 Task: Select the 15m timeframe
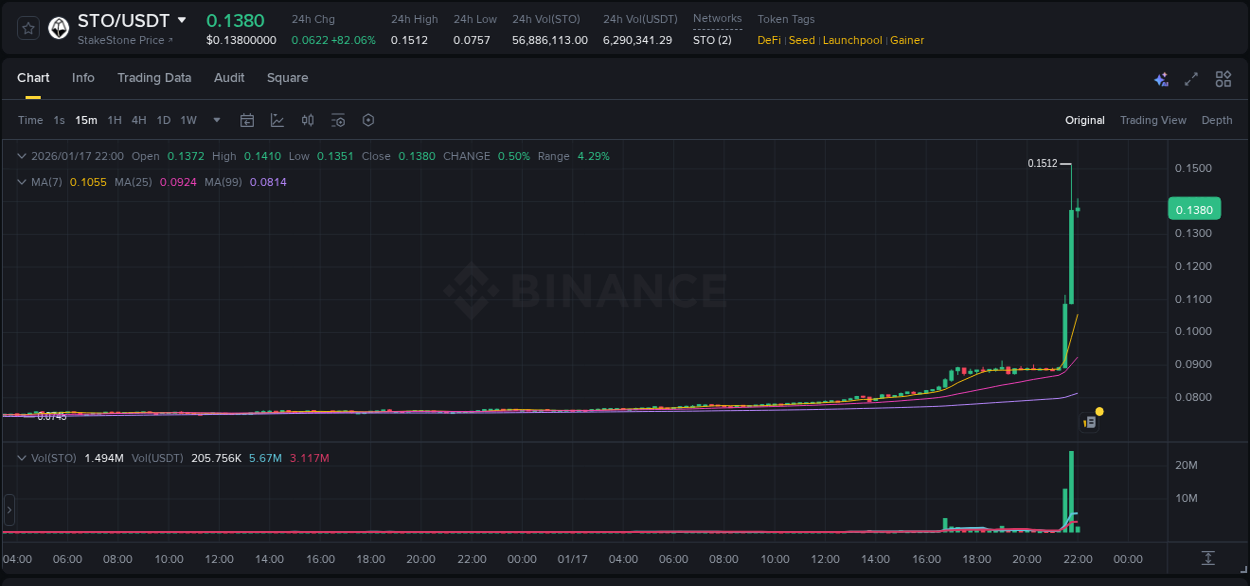86,120
